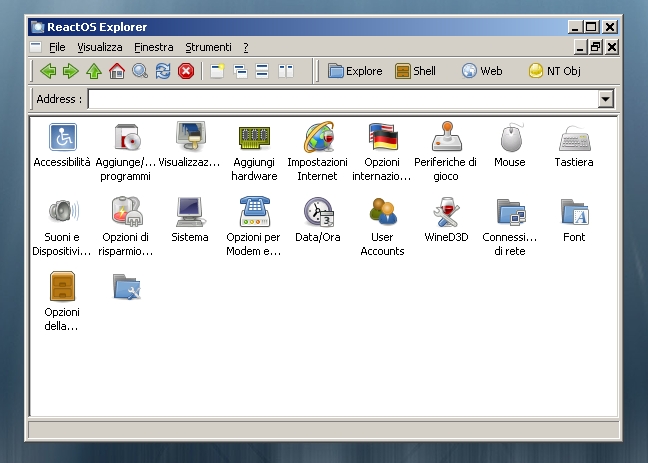Open the Strumenti menu

coord(208,48)
